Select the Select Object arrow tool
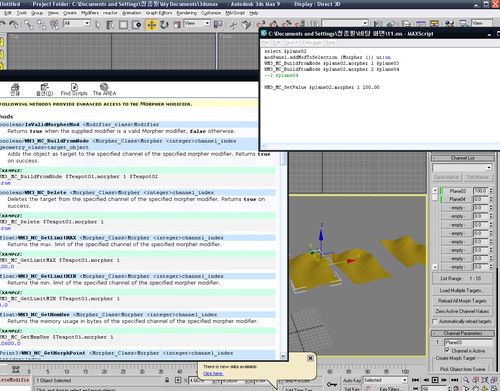Image resolution: width=500 pixels, height=391 pixels. click(97, 25)
